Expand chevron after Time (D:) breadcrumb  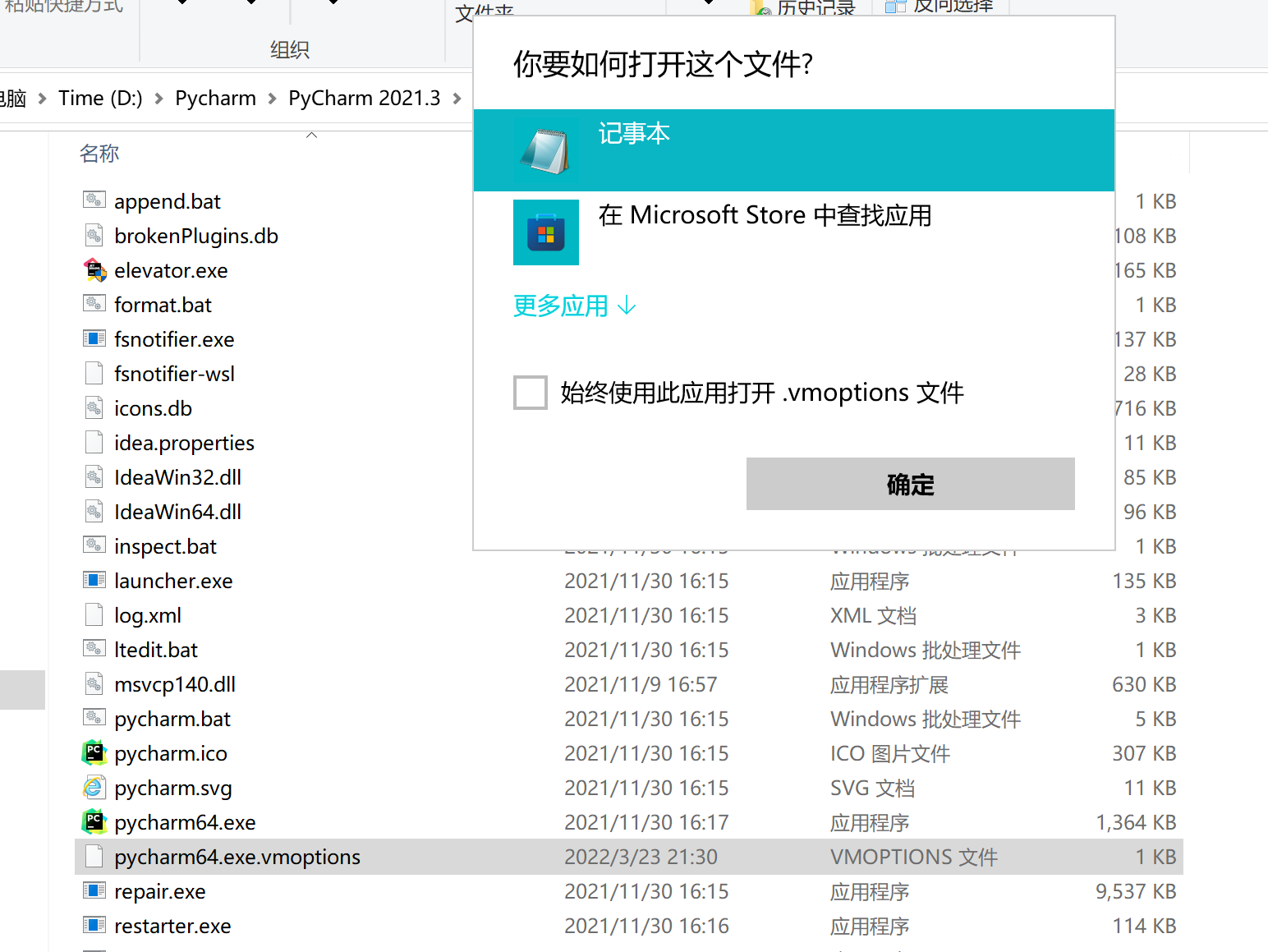click(x=158, y=99)
